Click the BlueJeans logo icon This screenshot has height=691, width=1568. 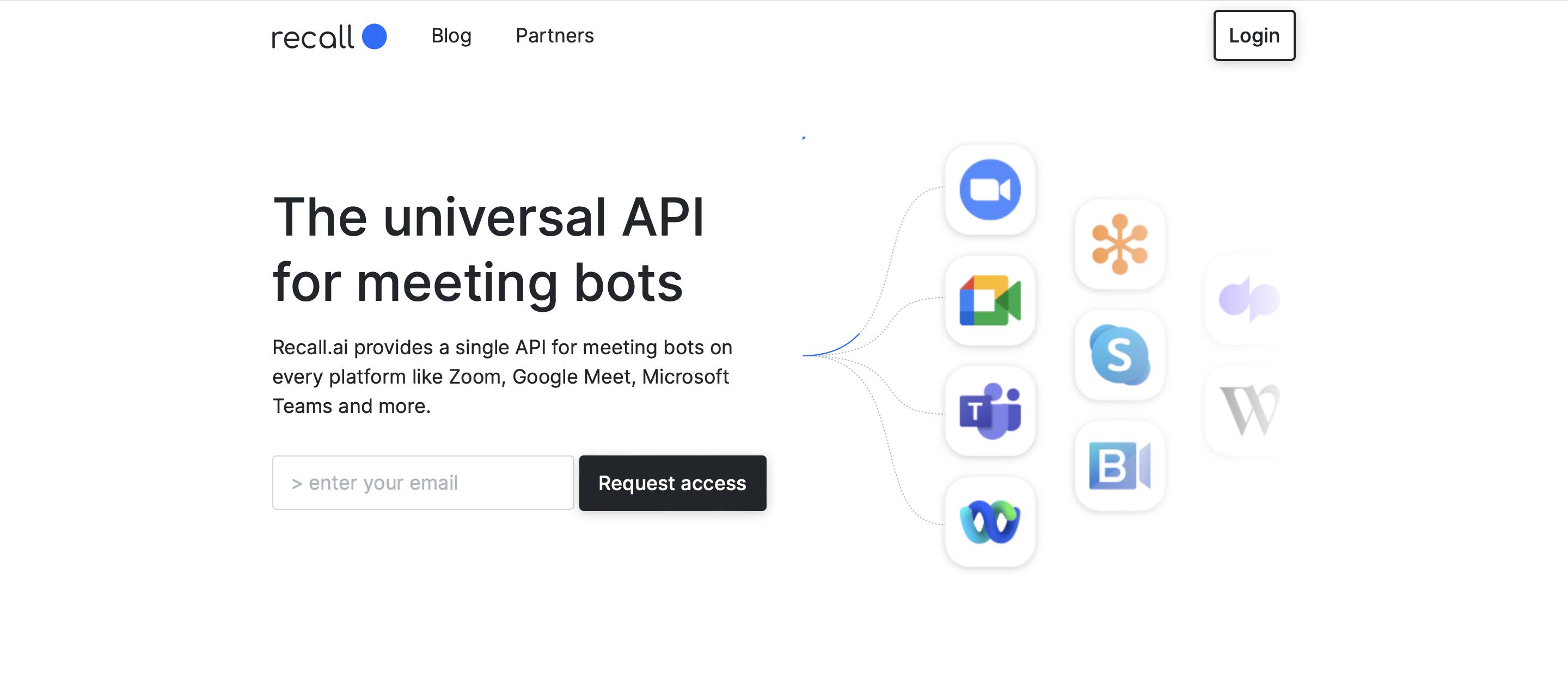(1119, 466)
